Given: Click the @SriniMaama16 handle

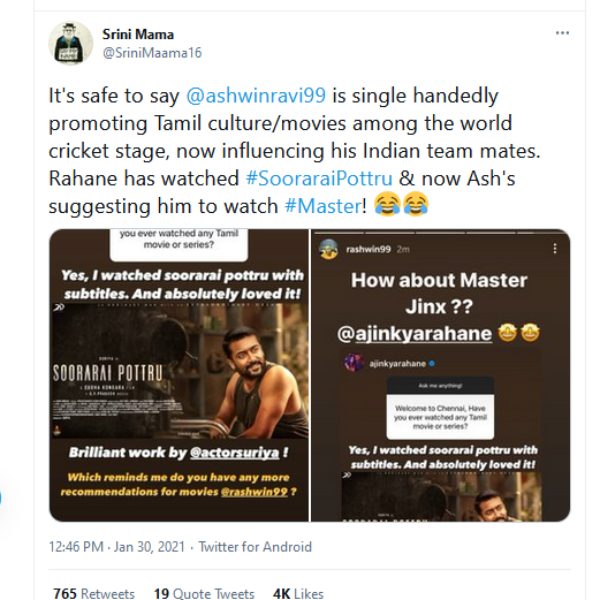Looking at the screenshot, I should [144, 52].
